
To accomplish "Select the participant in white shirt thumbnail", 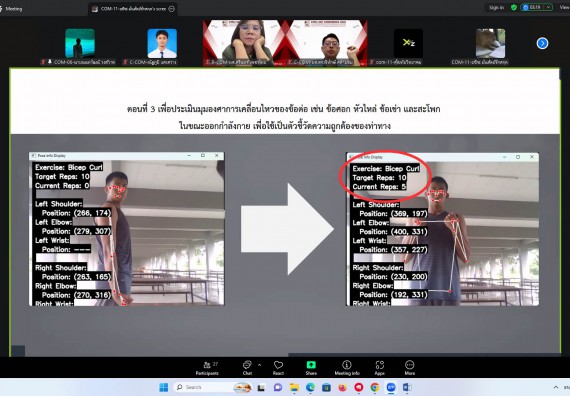I will click(162, 43).
